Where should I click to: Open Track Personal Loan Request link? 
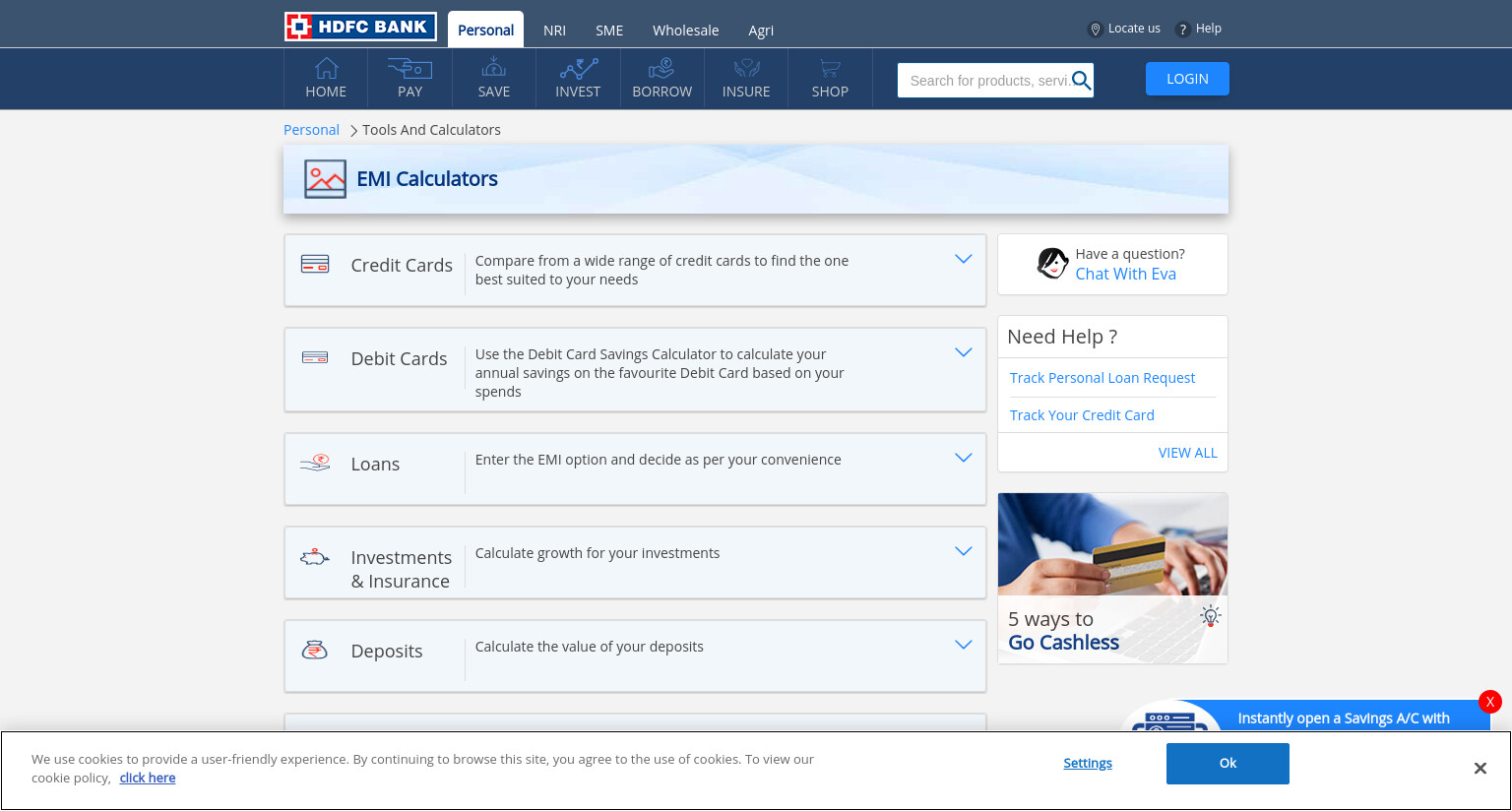coord(1102,378)
